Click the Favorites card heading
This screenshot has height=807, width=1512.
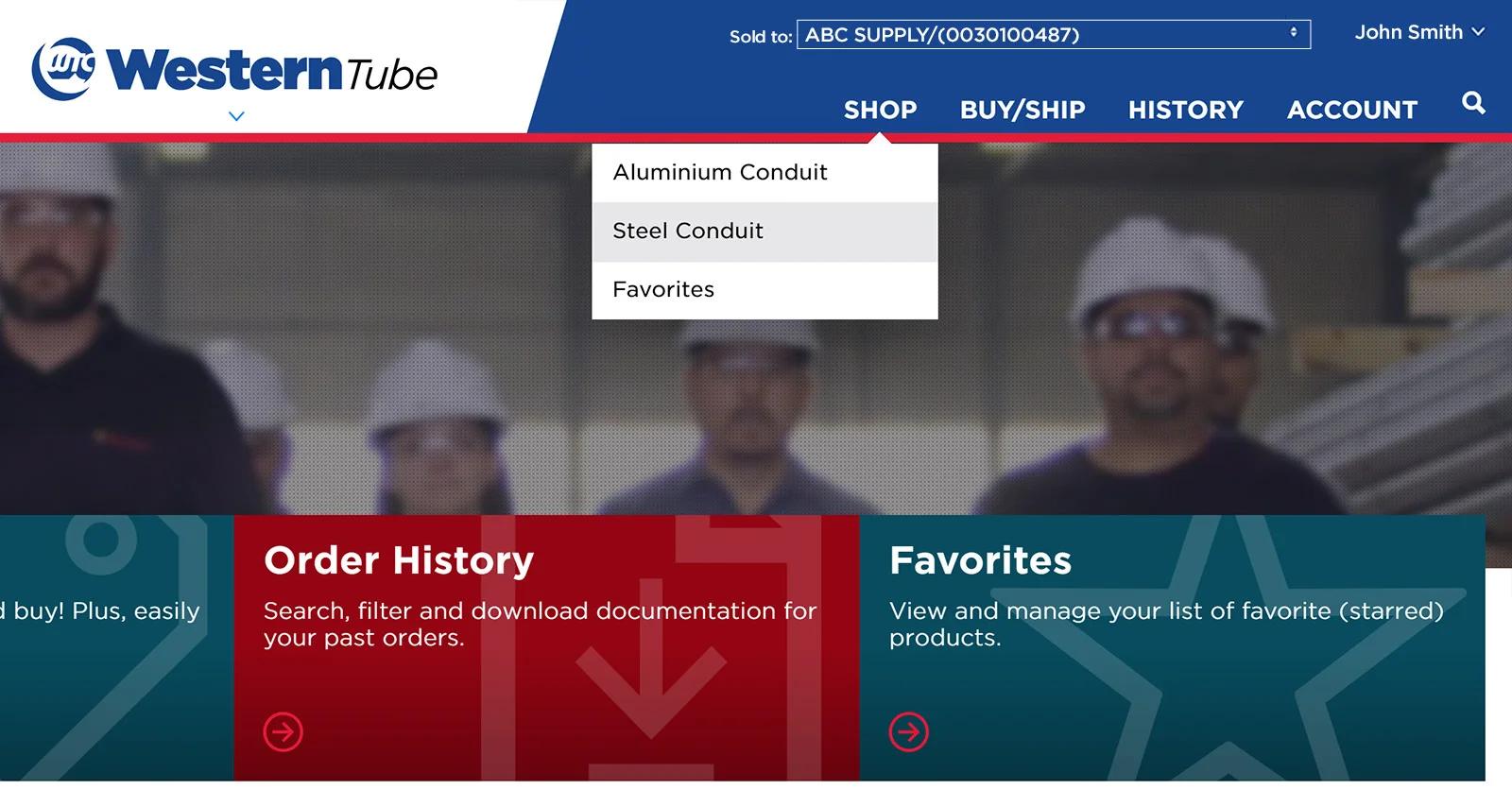[980, 560]
